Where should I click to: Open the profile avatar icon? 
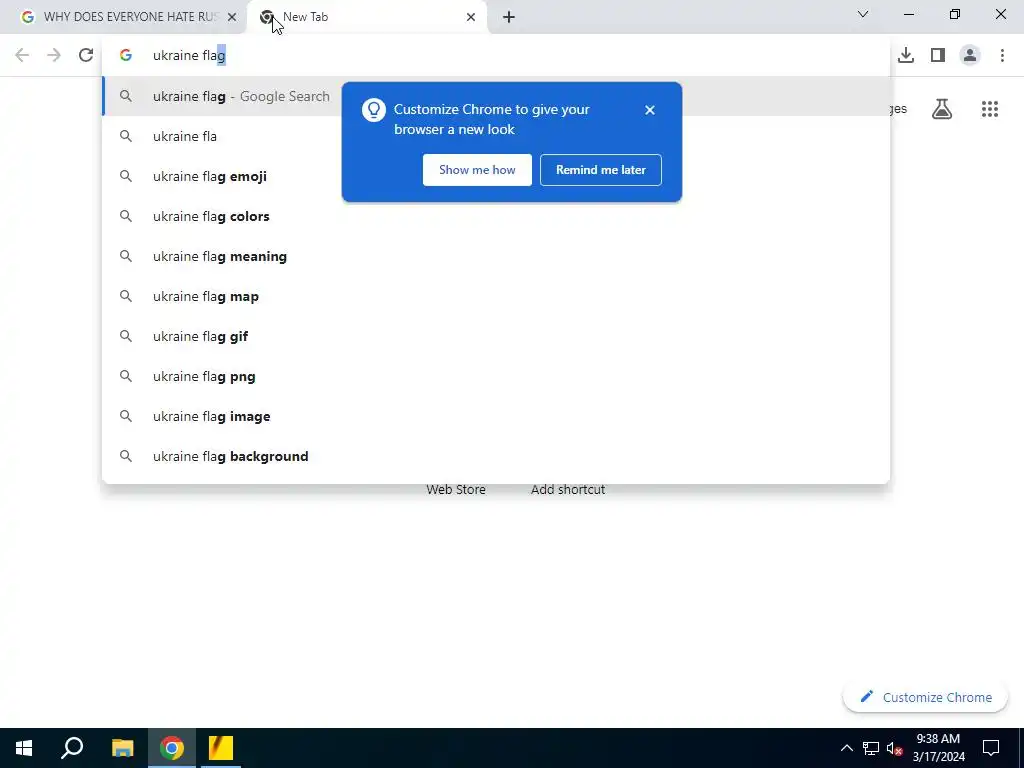(x=970, y=56)
